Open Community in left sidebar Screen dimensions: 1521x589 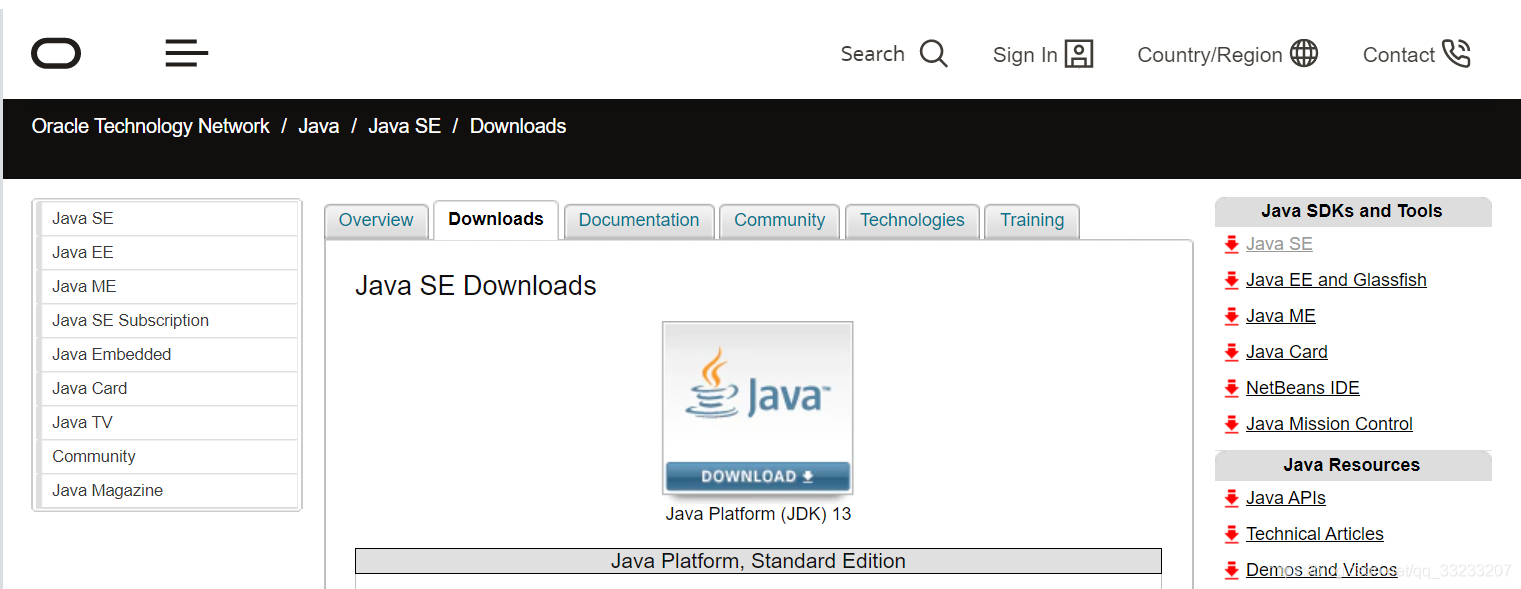[x=168, y=456]
